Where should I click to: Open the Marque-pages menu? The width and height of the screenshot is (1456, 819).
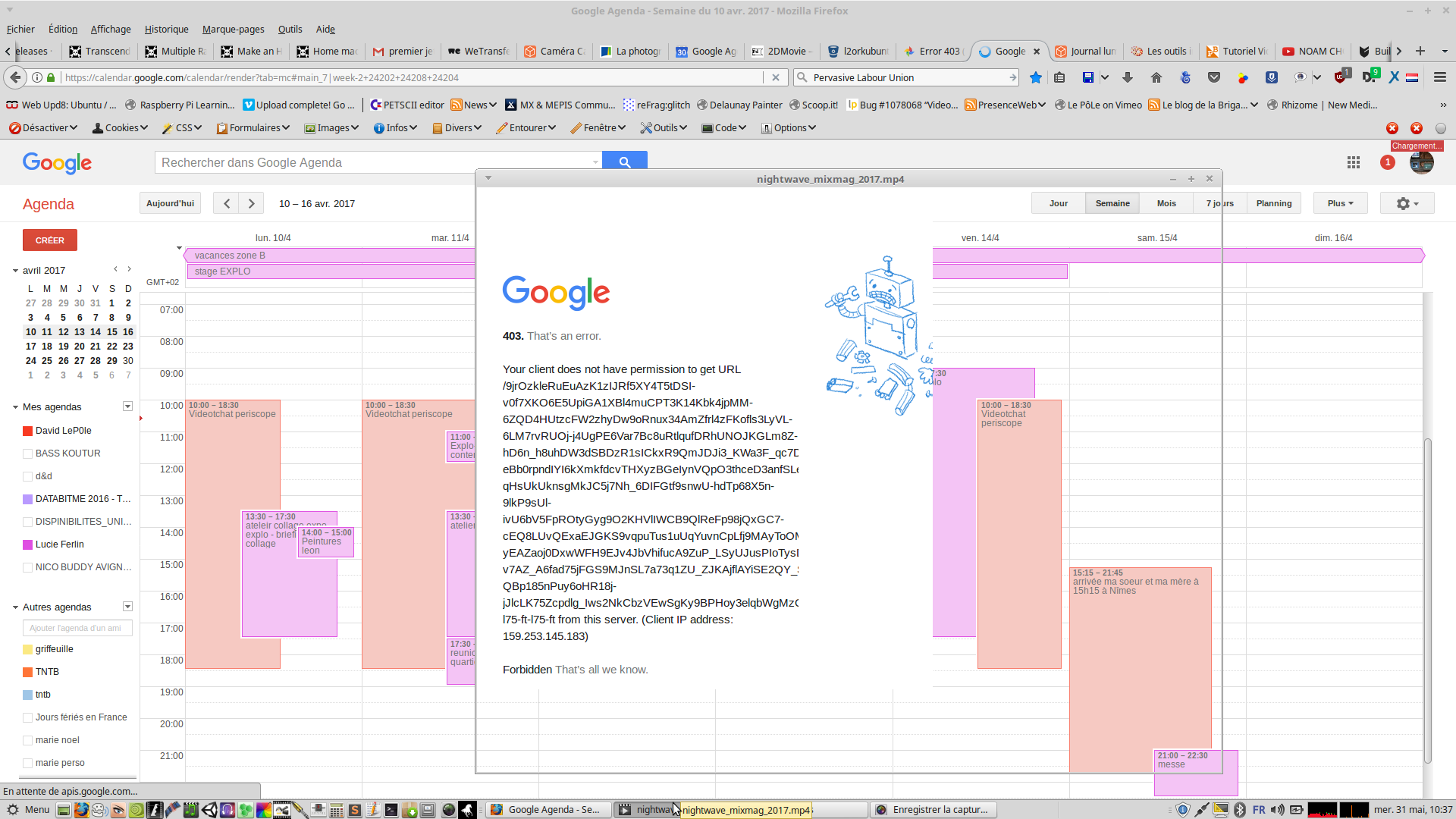(x=233, y=29)
